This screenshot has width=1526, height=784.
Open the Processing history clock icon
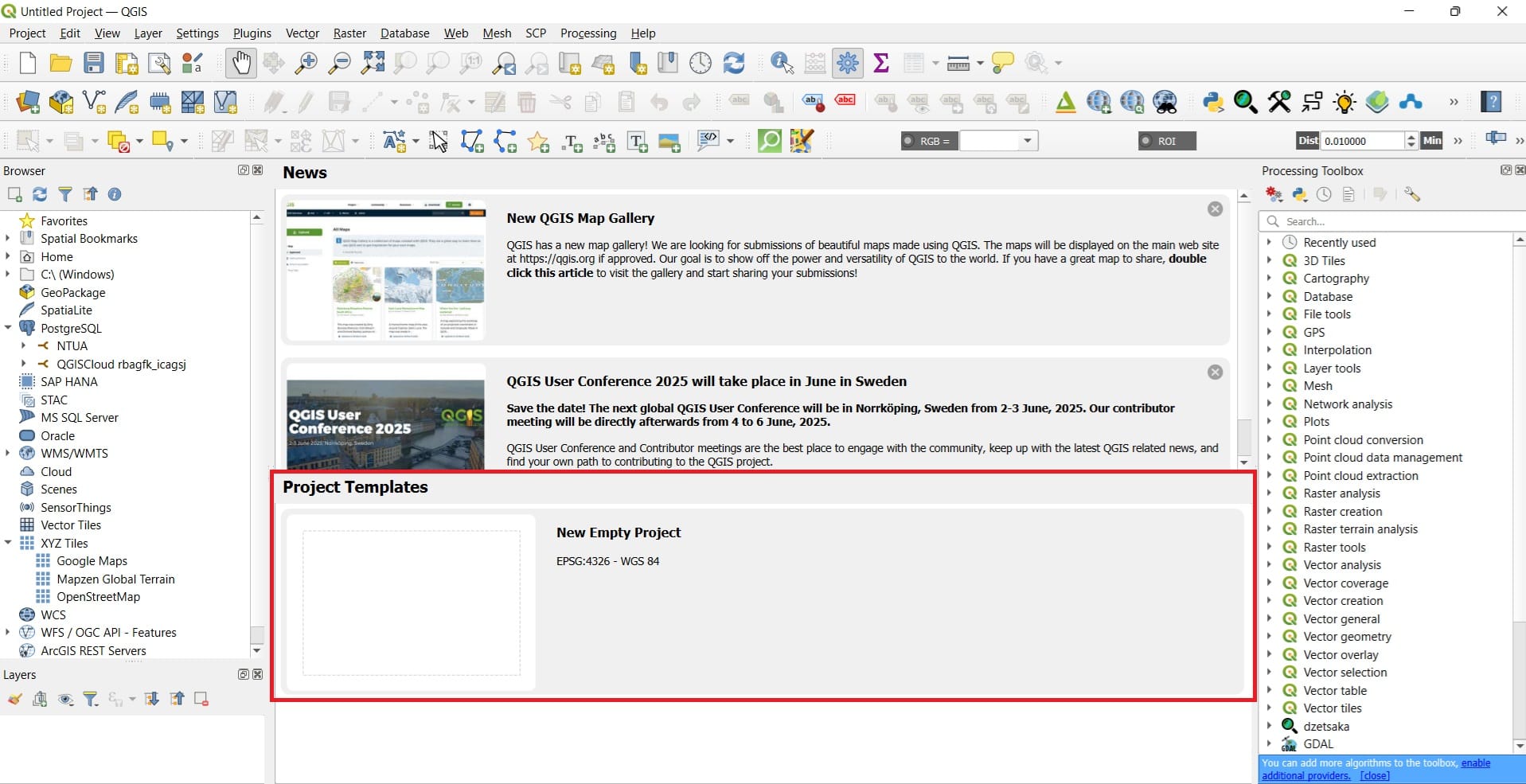pyautogui.click(x=1324, y=194)
